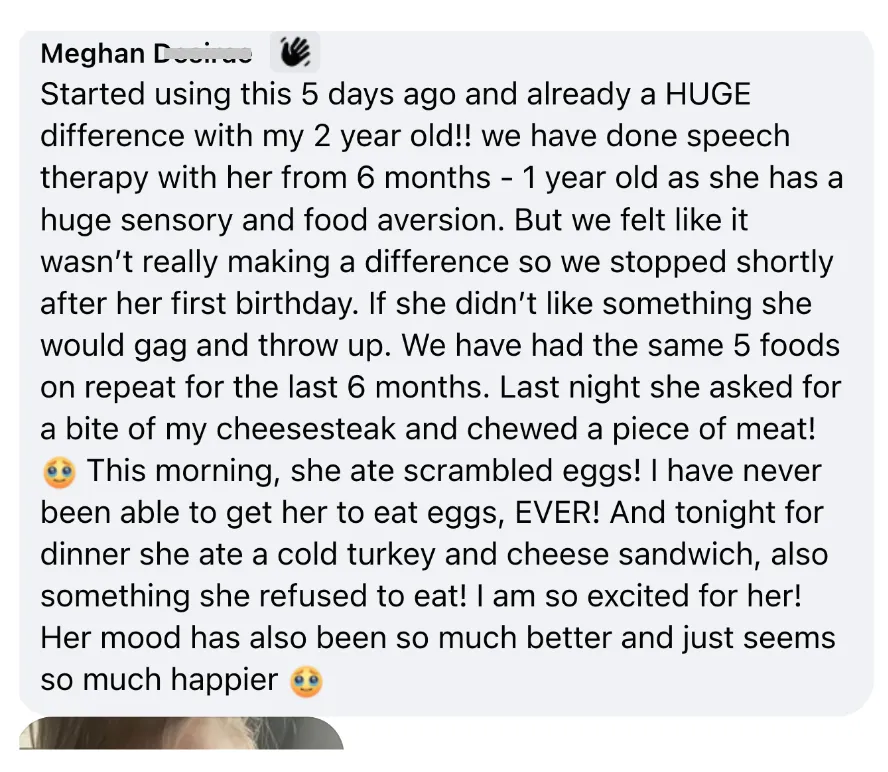Screen dimensions: 888x772
Task: Click the blurred surname next to Meghan
Action: 203,53
